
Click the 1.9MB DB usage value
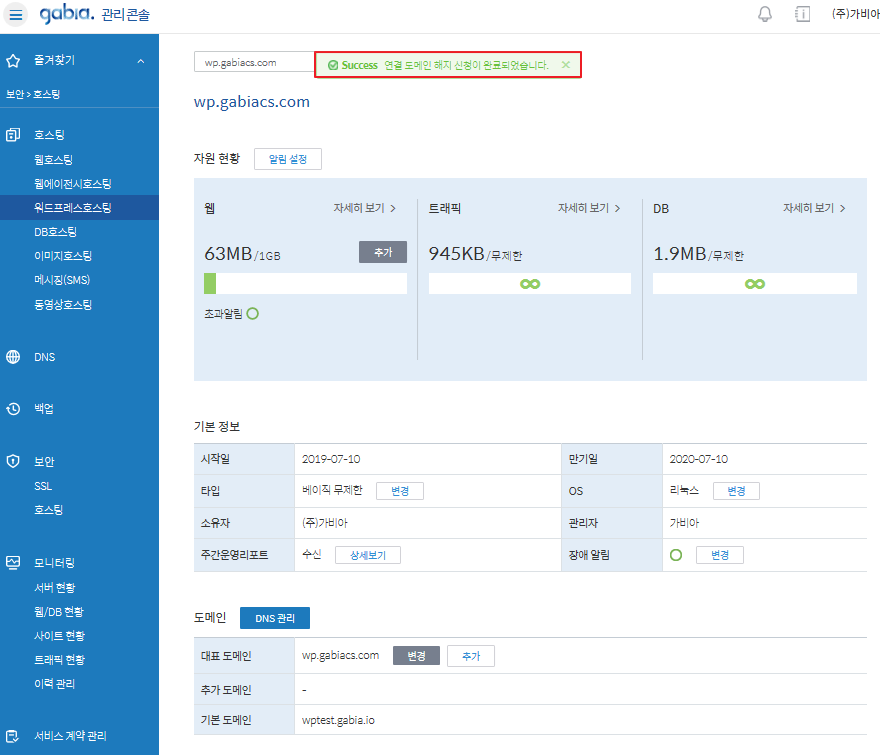coord(680,254)
